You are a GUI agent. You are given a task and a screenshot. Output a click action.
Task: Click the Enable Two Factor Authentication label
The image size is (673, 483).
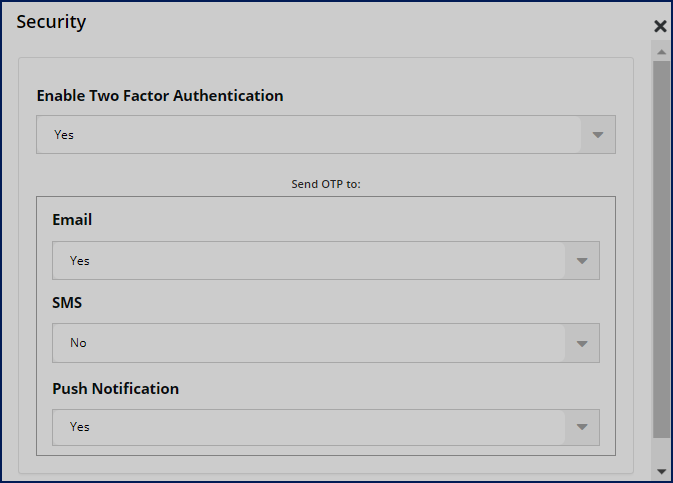160,96
